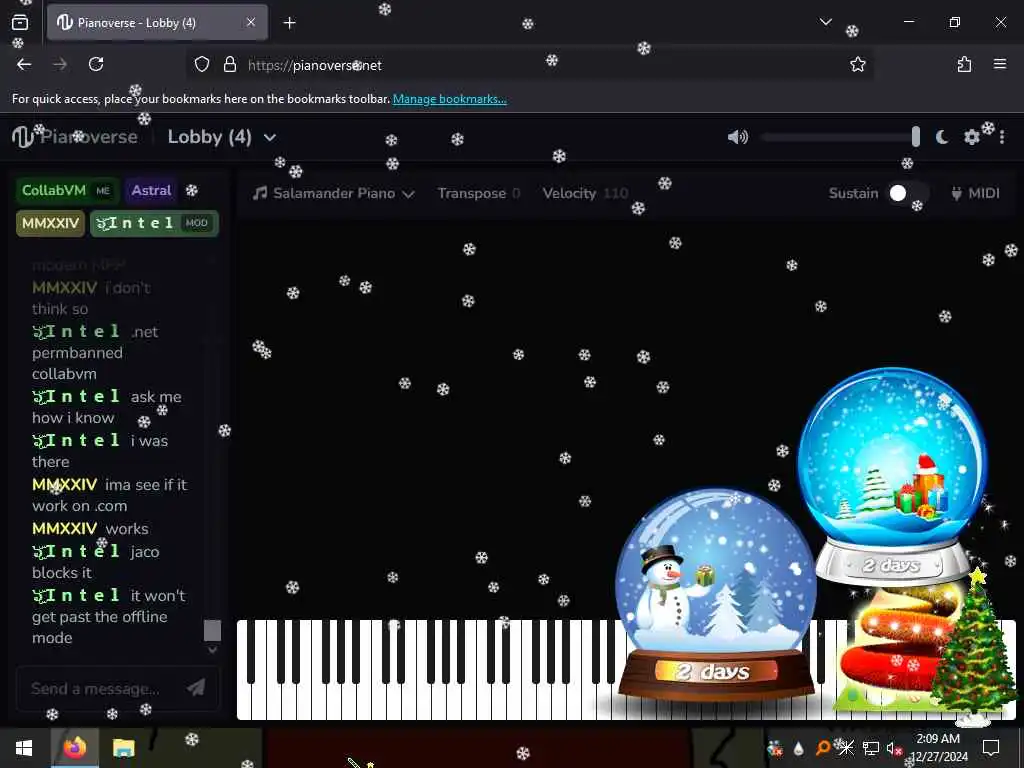Click the orange magnifier tray icon
This screenshot has height=768, width=1024.
tap(823, 748)
